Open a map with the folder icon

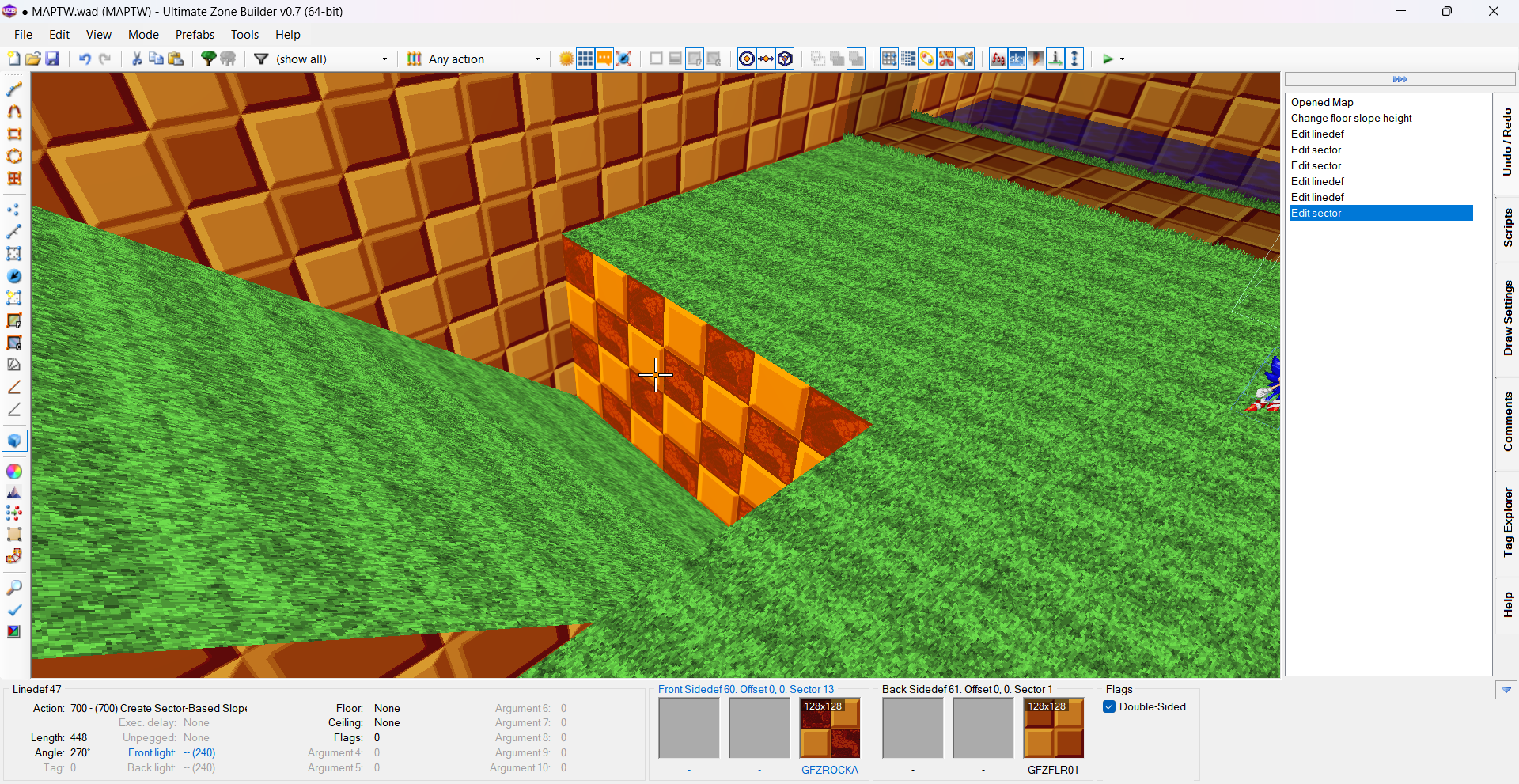point(32,59)
